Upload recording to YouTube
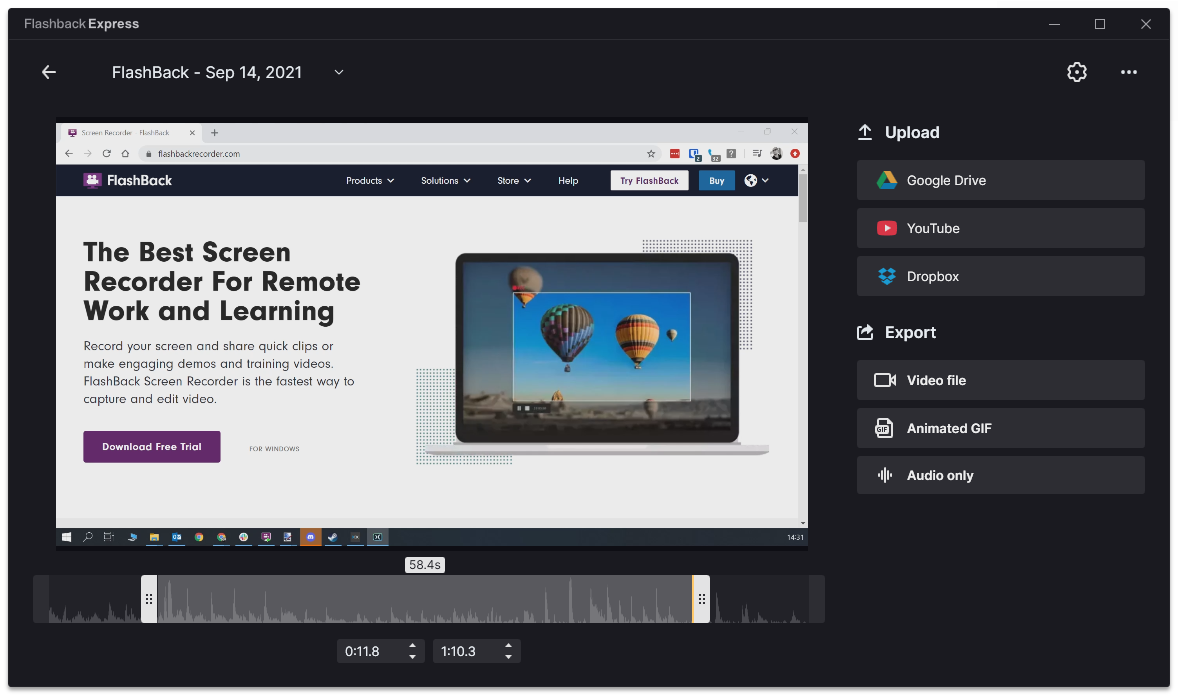 click(x=1000, y=228)
